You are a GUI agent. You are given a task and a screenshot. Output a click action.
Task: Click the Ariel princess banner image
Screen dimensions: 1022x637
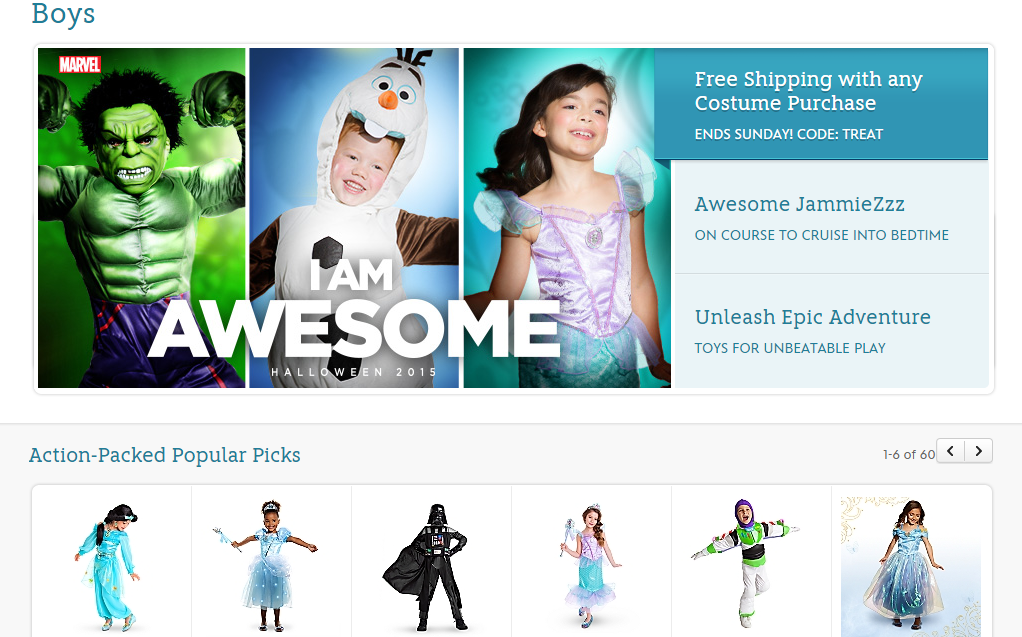pyautogui.click(x=567, y=218)
